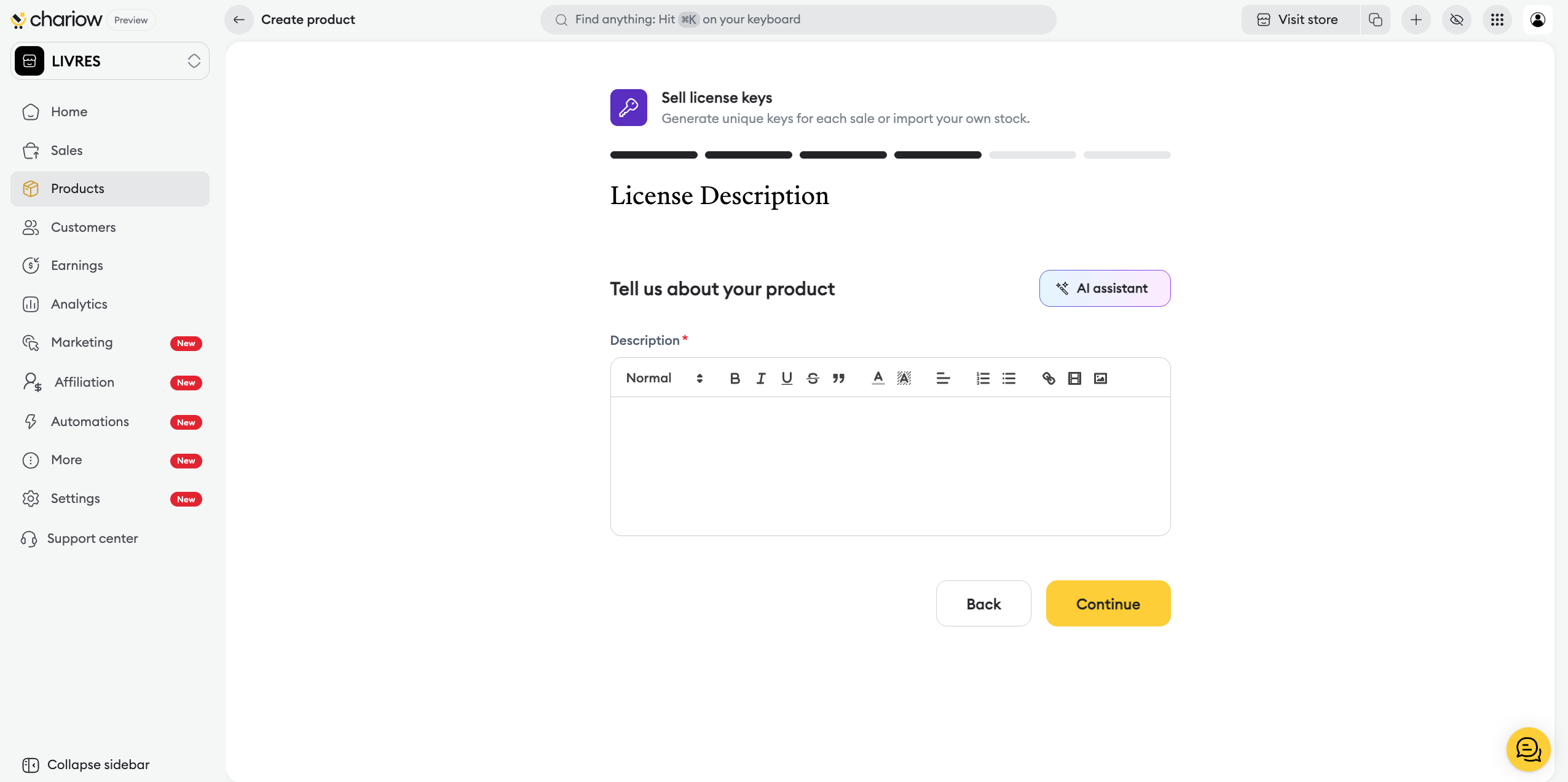Screen dimensions: 1568x782
Task: Insert a link in the description
Action: 1049,378
